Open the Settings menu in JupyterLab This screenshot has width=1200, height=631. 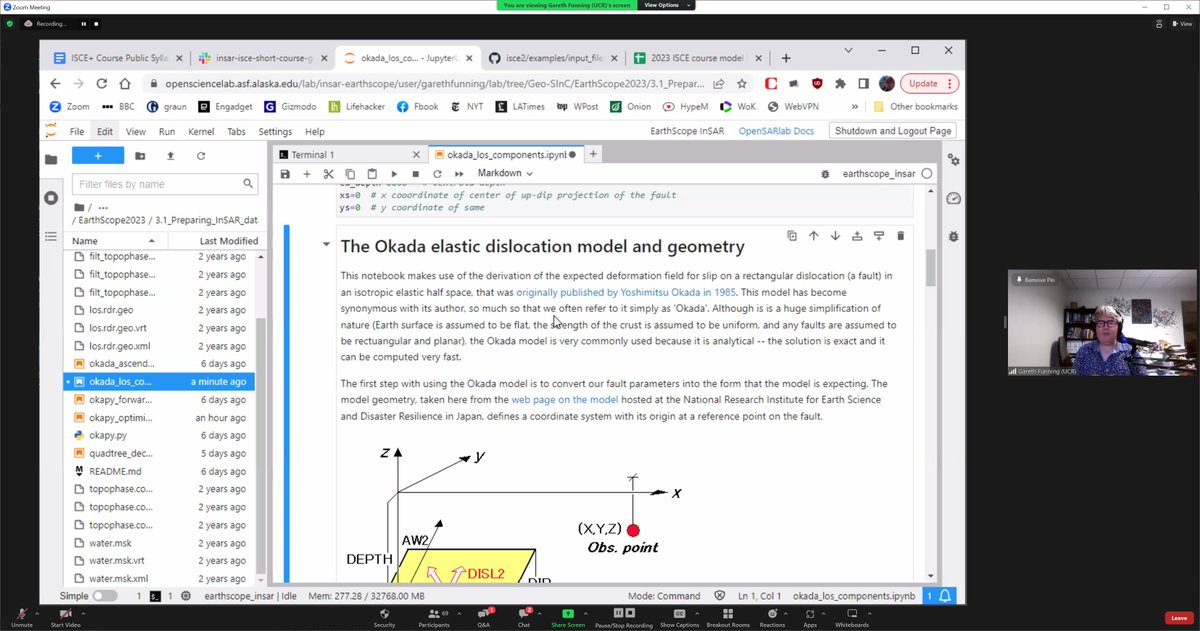275,131
